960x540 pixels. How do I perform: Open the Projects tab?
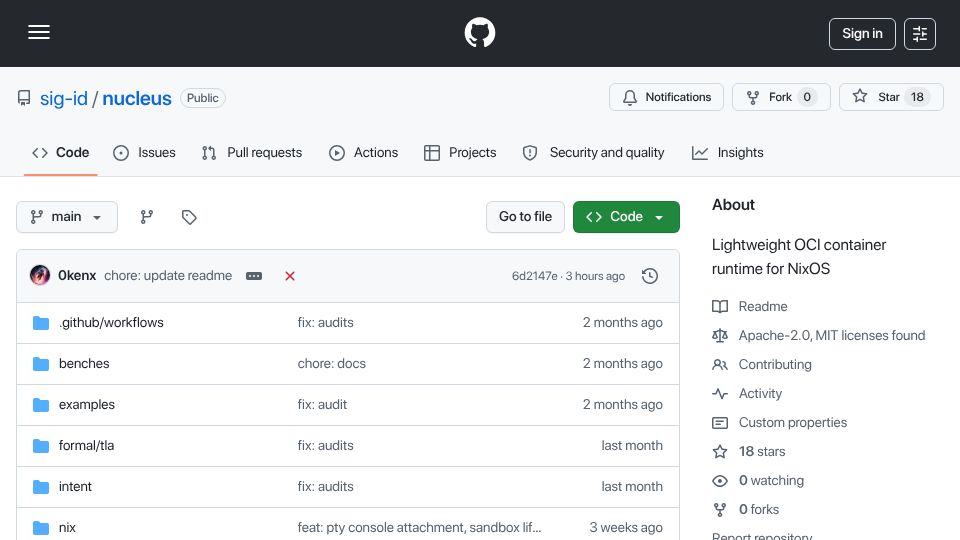[x=460, y=152]
